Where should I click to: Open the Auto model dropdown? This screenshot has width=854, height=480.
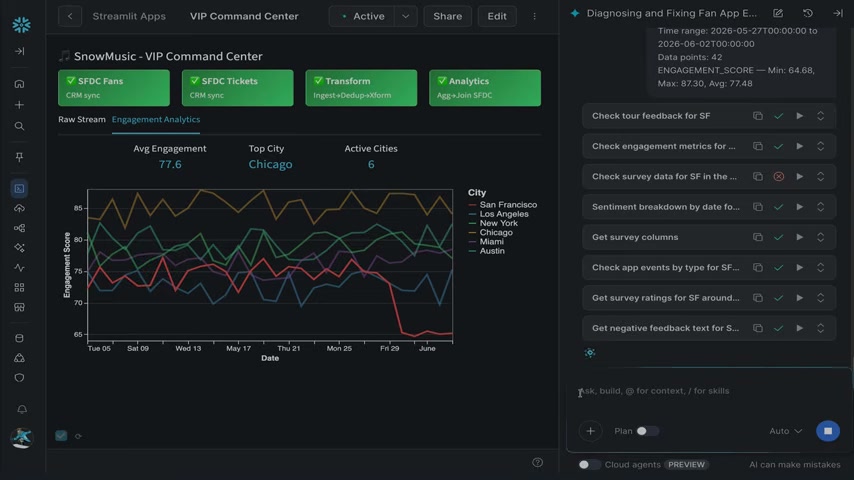coord(785,431)
